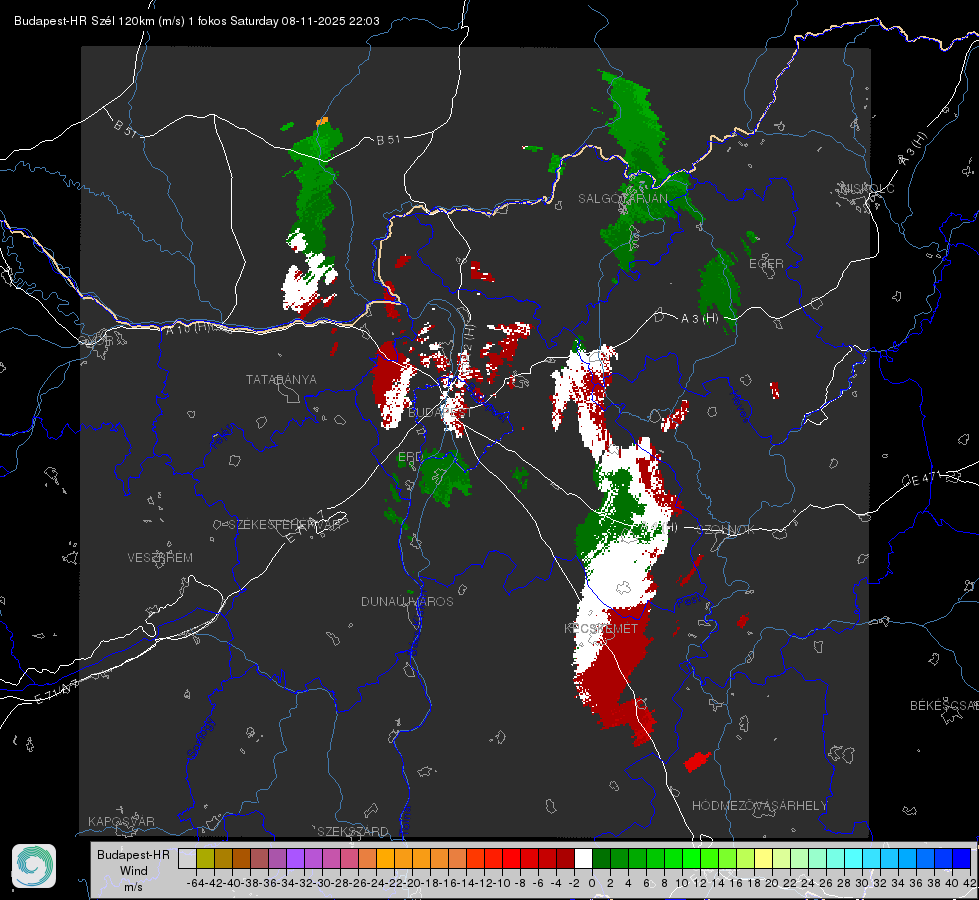Click the Heves county label
The image size is (979, 900).
coord(739,406)
